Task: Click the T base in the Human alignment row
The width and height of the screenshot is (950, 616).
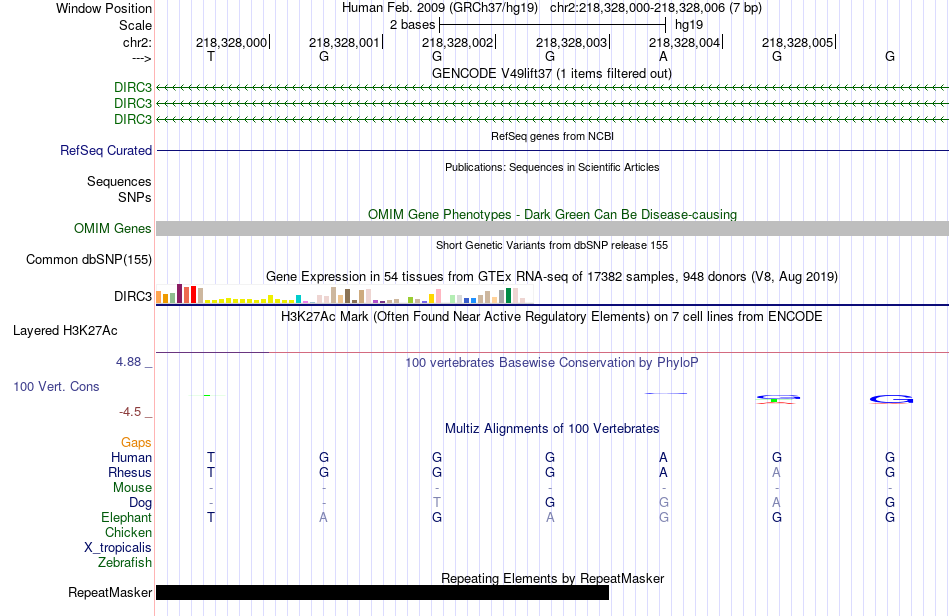Action: tap(211, 457)
